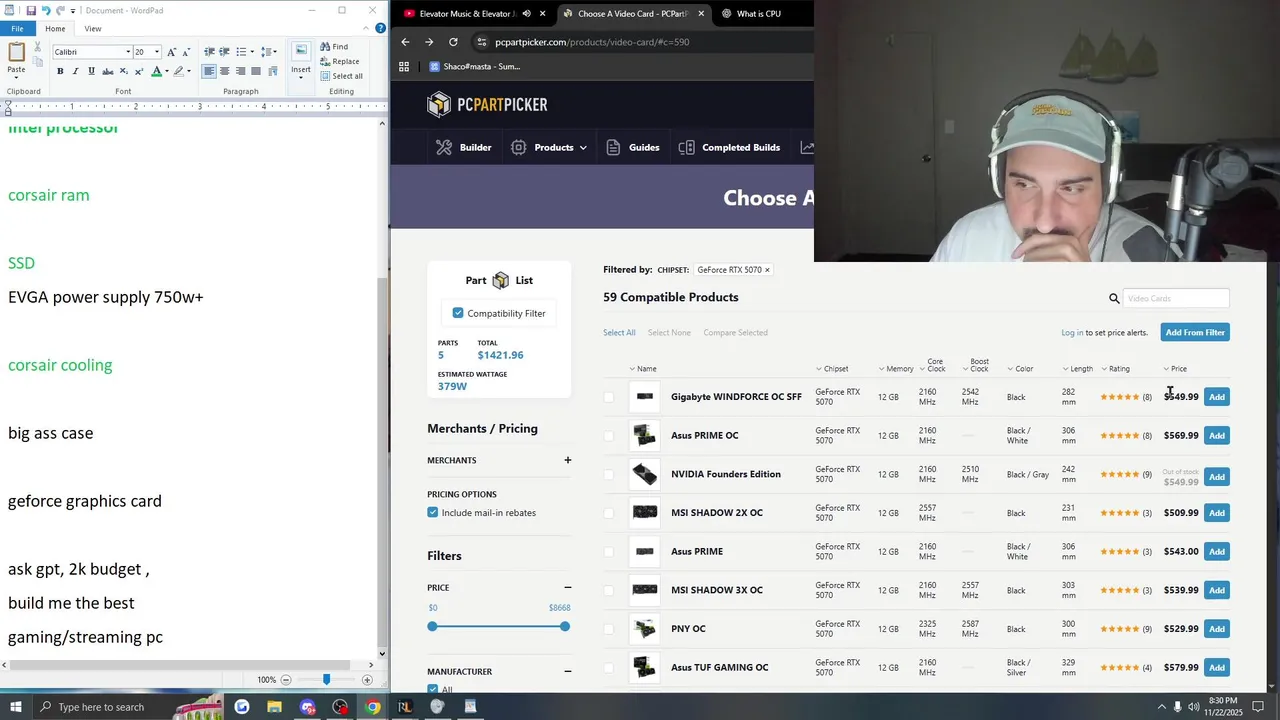
Task: Decrease indent in WordPad
Action: 209,52
